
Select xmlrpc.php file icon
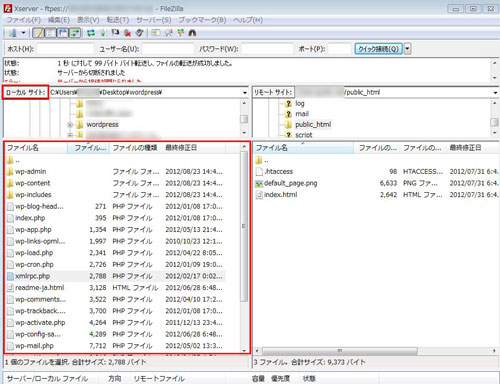coord(10,276)
